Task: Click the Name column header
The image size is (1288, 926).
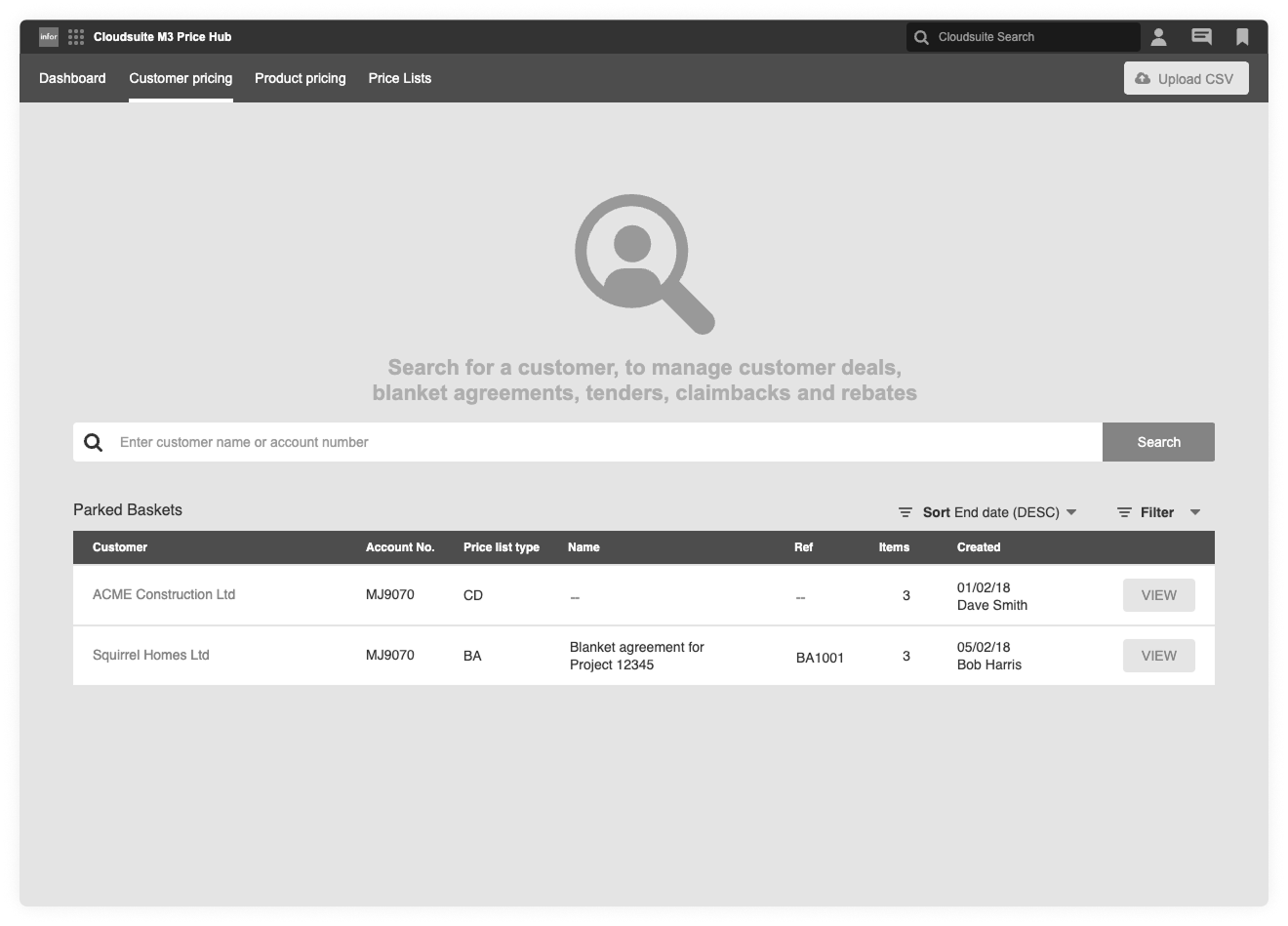Action: click(584, 547)
